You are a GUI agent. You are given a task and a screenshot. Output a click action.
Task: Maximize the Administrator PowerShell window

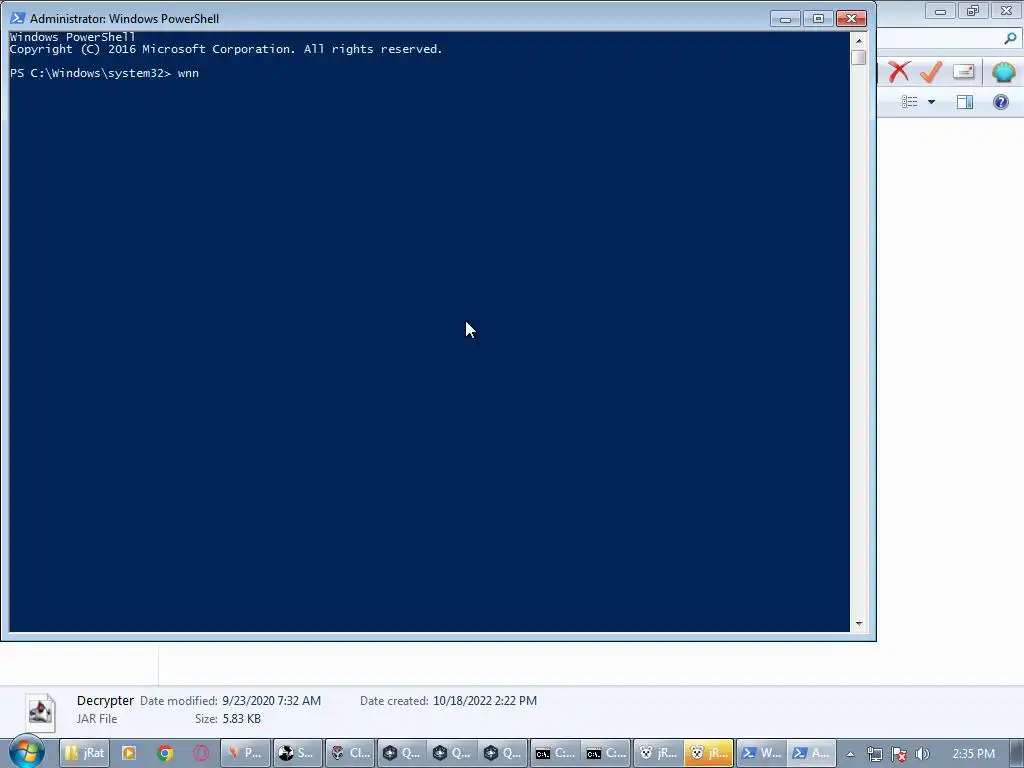point(818,19)
